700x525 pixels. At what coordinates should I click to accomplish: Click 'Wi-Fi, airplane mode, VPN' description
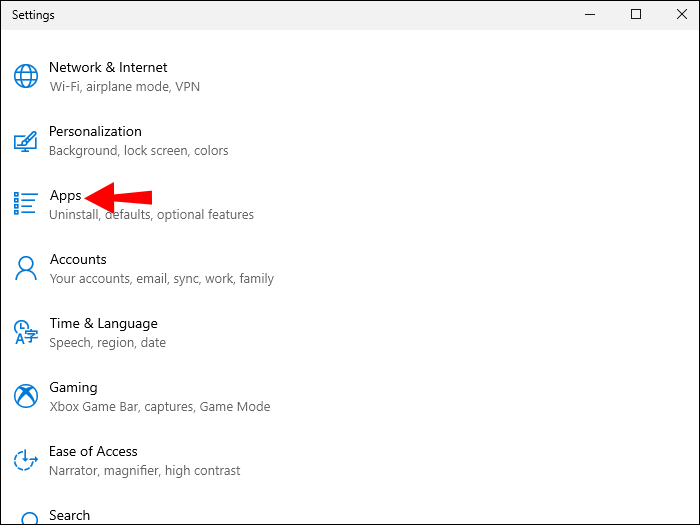(125, 87)
